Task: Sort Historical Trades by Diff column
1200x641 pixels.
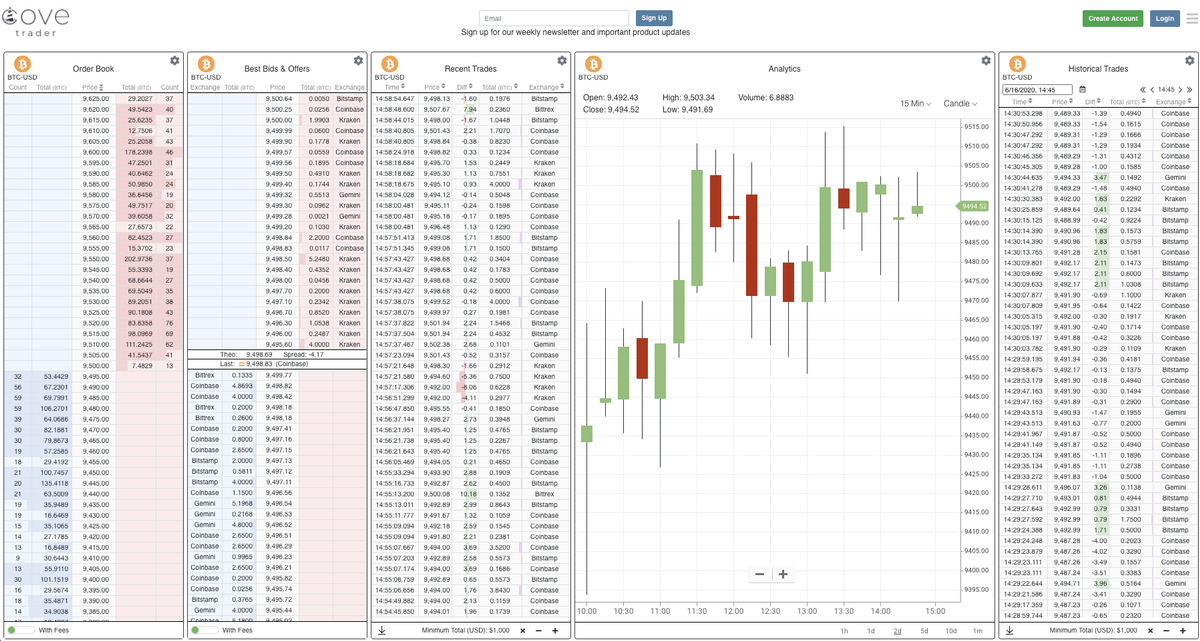Action: tap(1095, 102)
